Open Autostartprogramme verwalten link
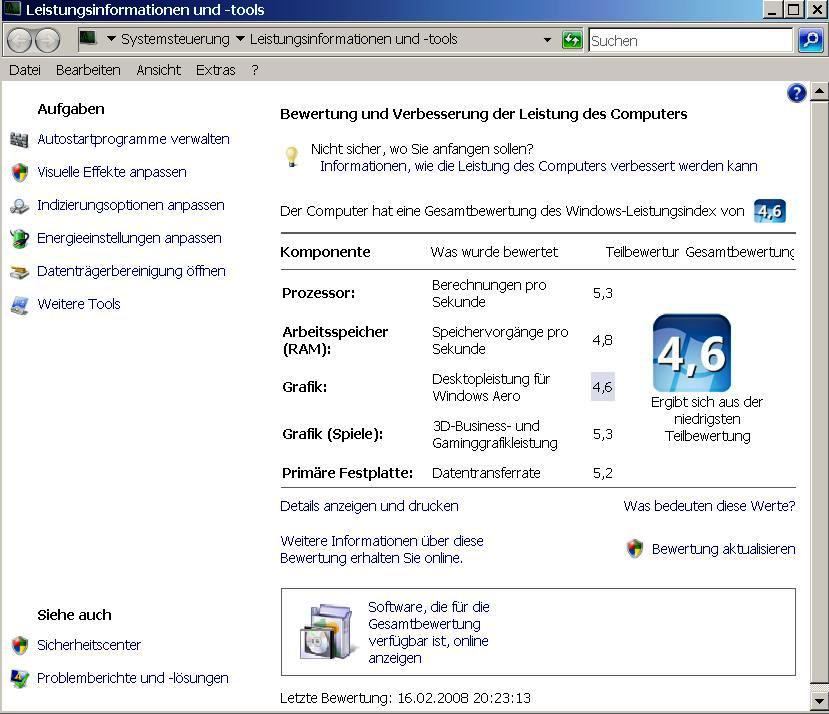The width and height of the screenshot is (829, 714). (x=133, y=139)
